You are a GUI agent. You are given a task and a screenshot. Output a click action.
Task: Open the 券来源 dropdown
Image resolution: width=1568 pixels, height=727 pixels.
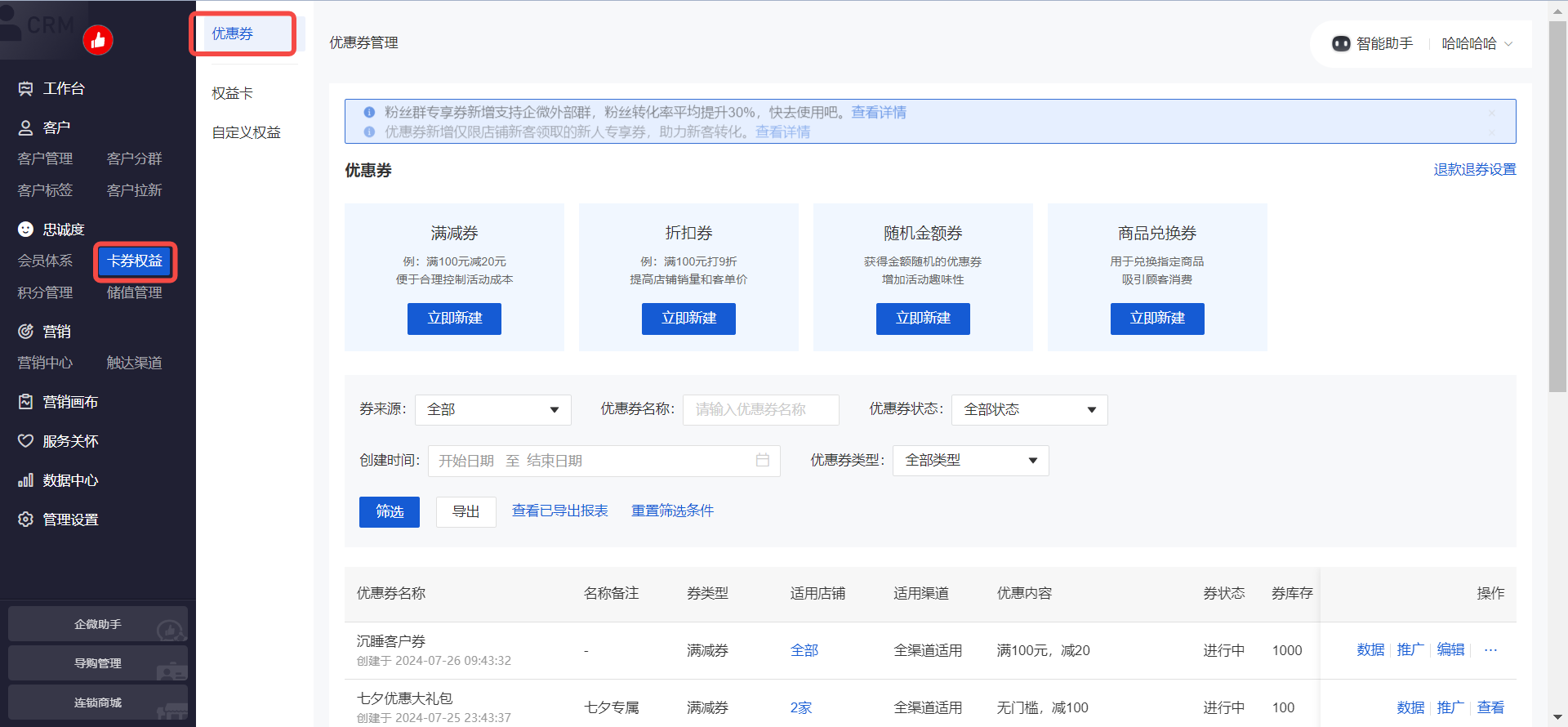coord(493,410)
